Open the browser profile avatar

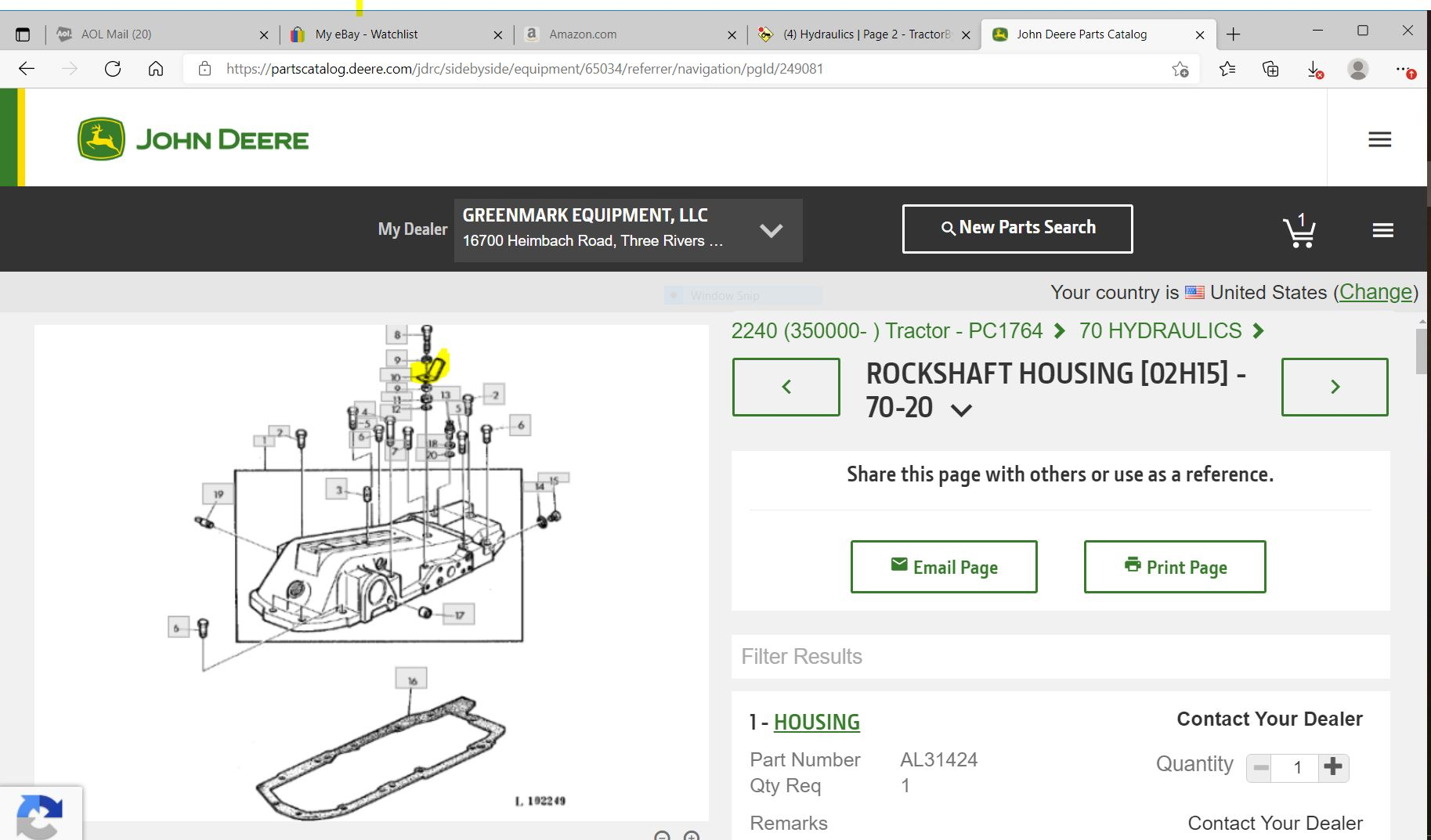click(x=1358, y=69)
